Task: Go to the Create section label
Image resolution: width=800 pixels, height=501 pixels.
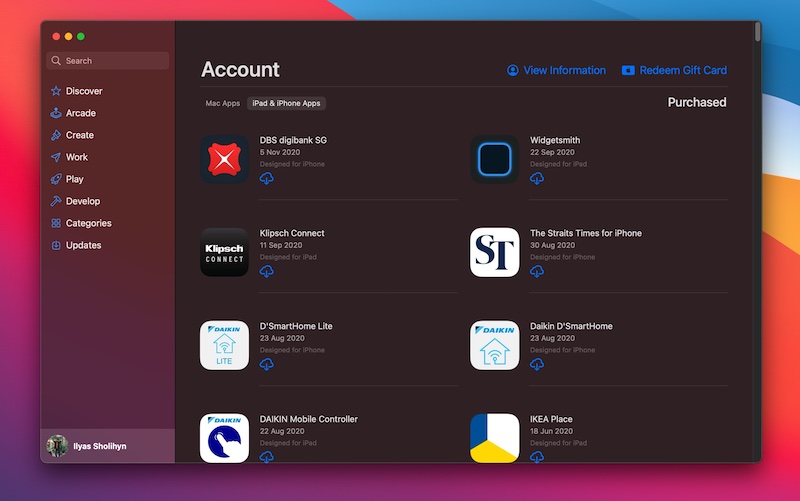Action: (80, 135)
